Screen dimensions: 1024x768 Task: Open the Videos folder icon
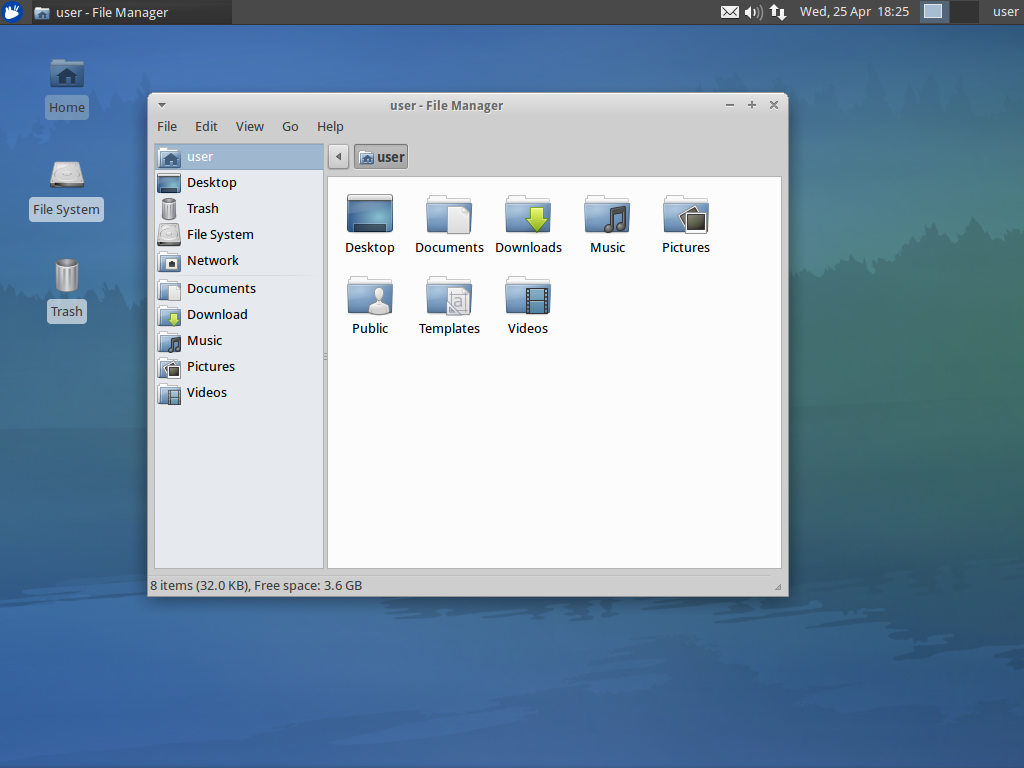coord(528,296)
